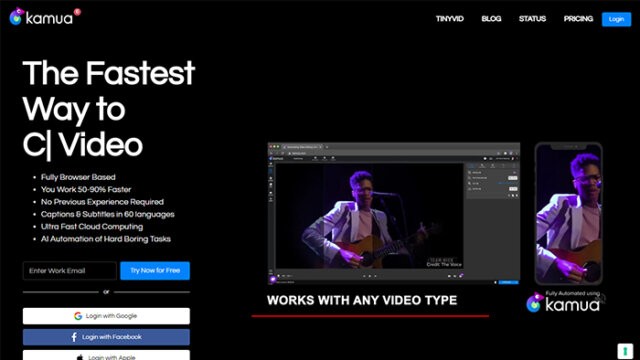Click the Kamua logo in the header

45,17
